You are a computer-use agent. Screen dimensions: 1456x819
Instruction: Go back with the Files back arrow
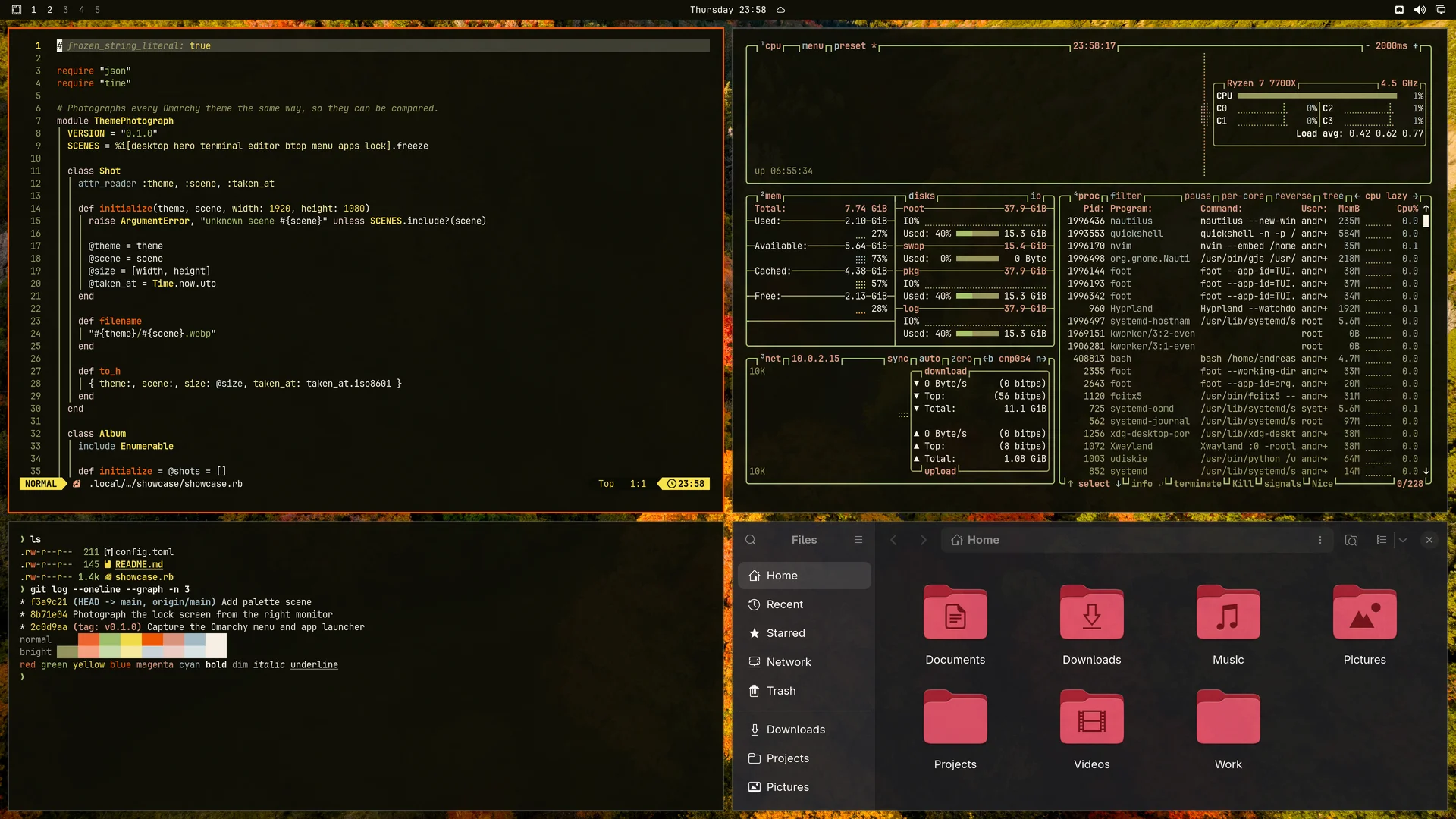(893, 540)
